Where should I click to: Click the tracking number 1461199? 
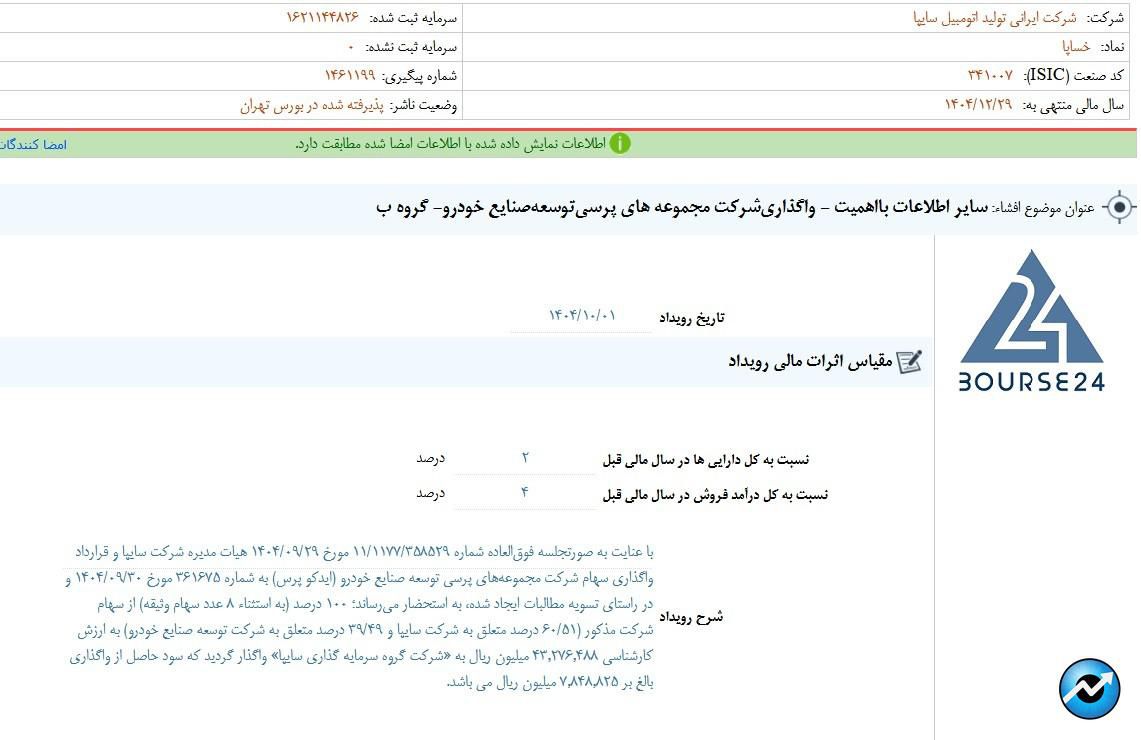pyautogui.click(x=350, y=76)
